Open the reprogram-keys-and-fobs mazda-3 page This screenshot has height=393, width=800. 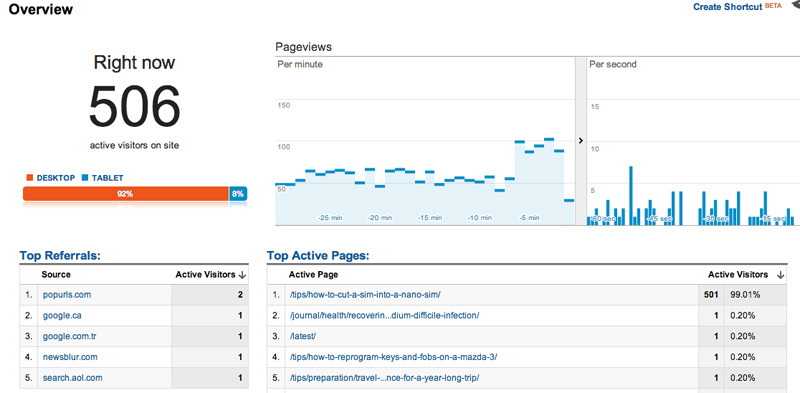click(393, 357)
